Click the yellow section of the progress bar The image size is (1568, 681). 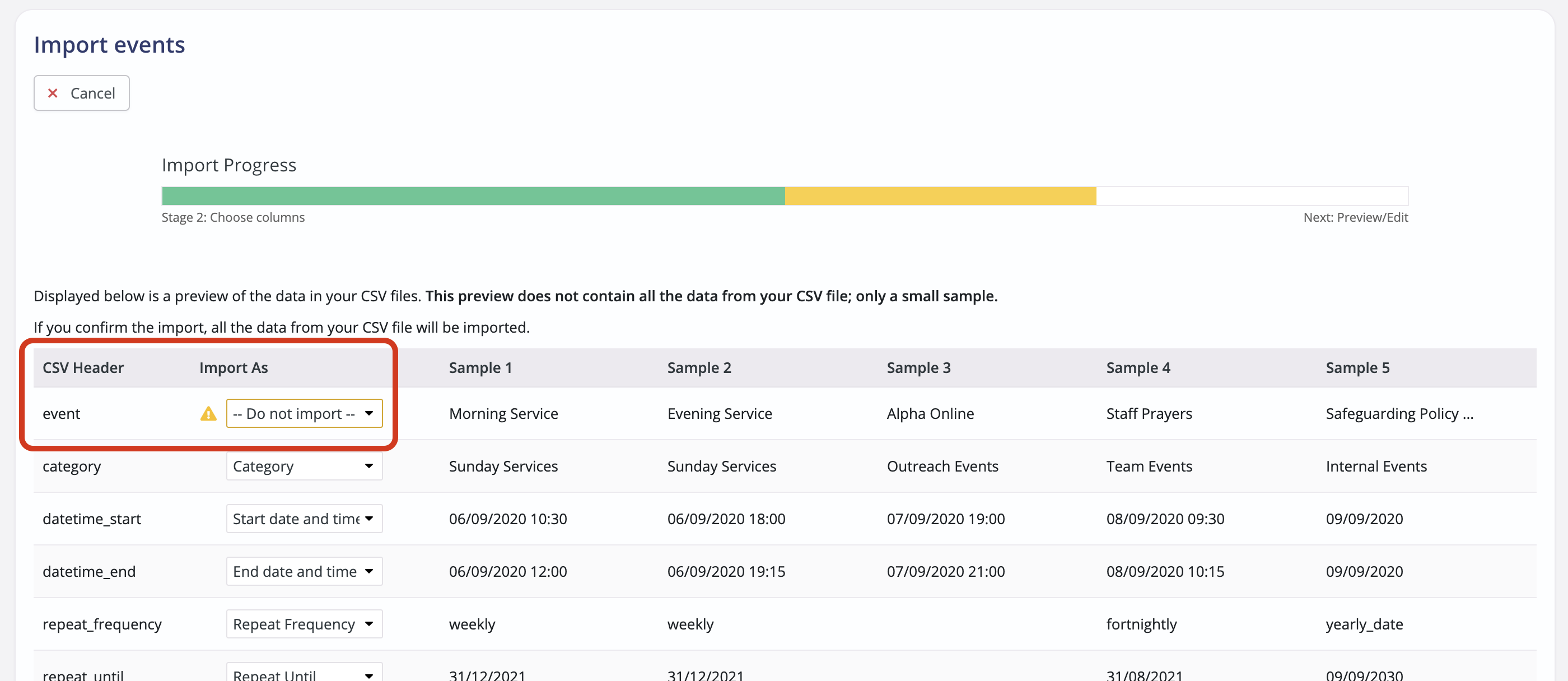click(940, 196)
